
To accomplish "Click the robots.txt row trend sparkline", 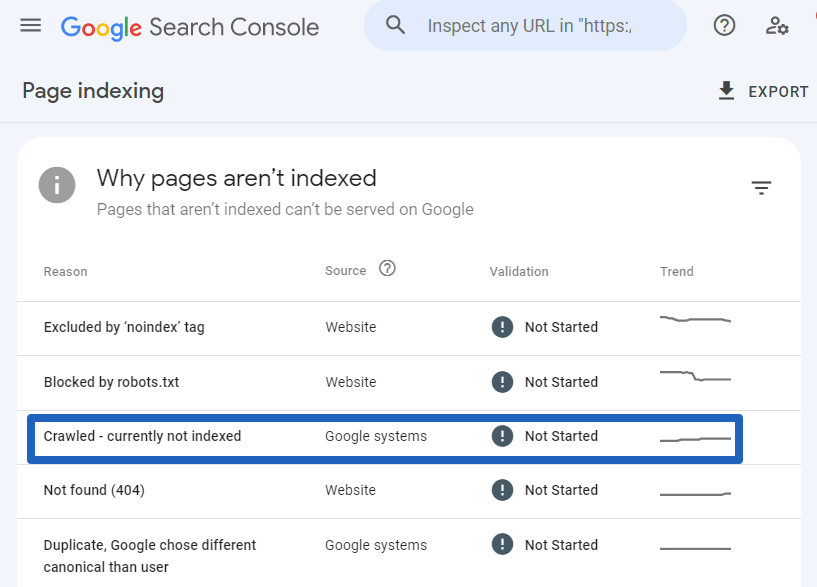I will [695, 376].
